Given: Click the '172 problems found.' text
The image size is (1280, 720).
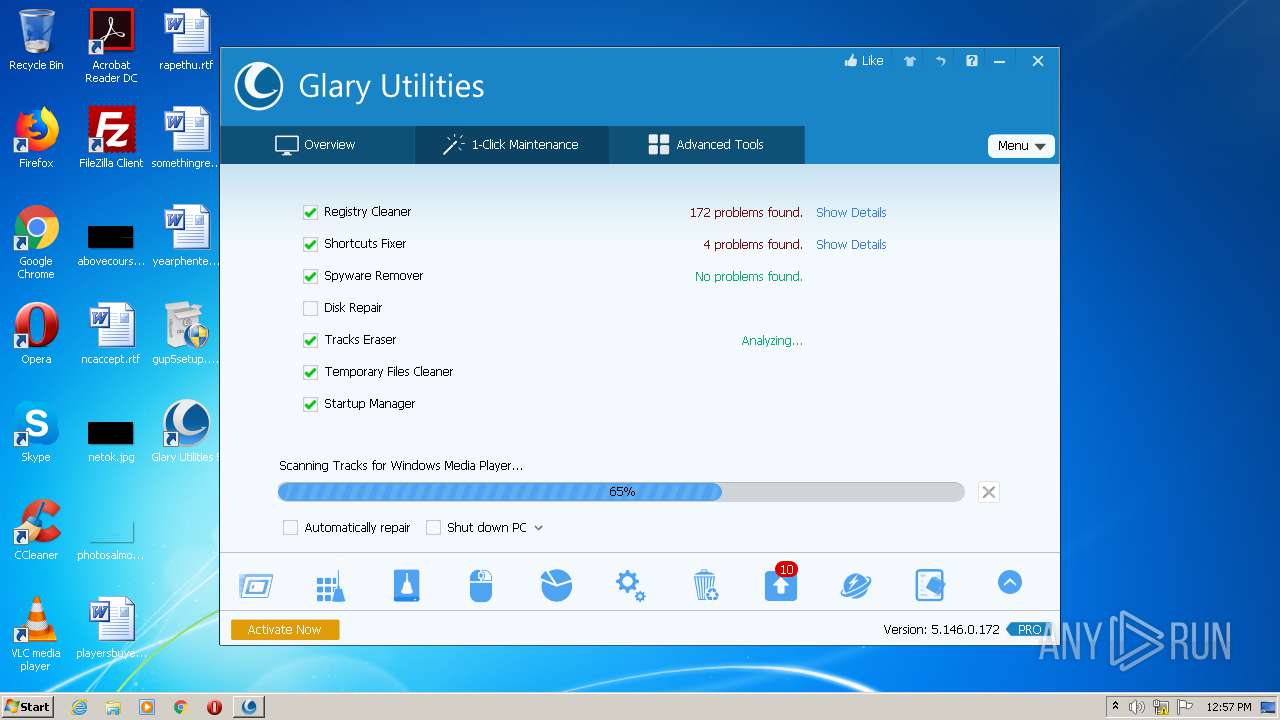Looking at the screenshot, I should 746,212.
